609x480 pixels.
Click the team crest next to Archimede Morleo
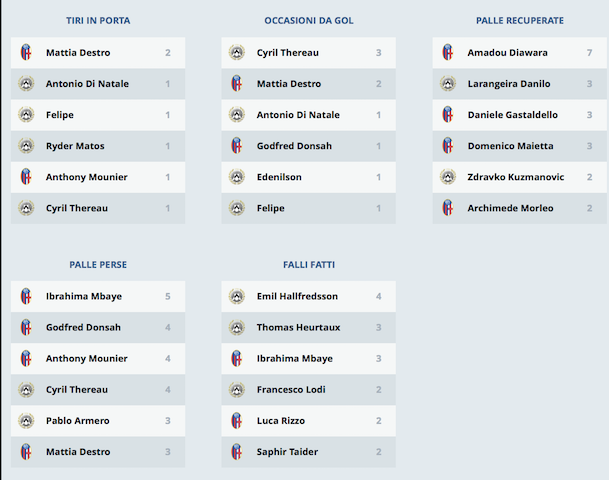[x=448, y=208]
